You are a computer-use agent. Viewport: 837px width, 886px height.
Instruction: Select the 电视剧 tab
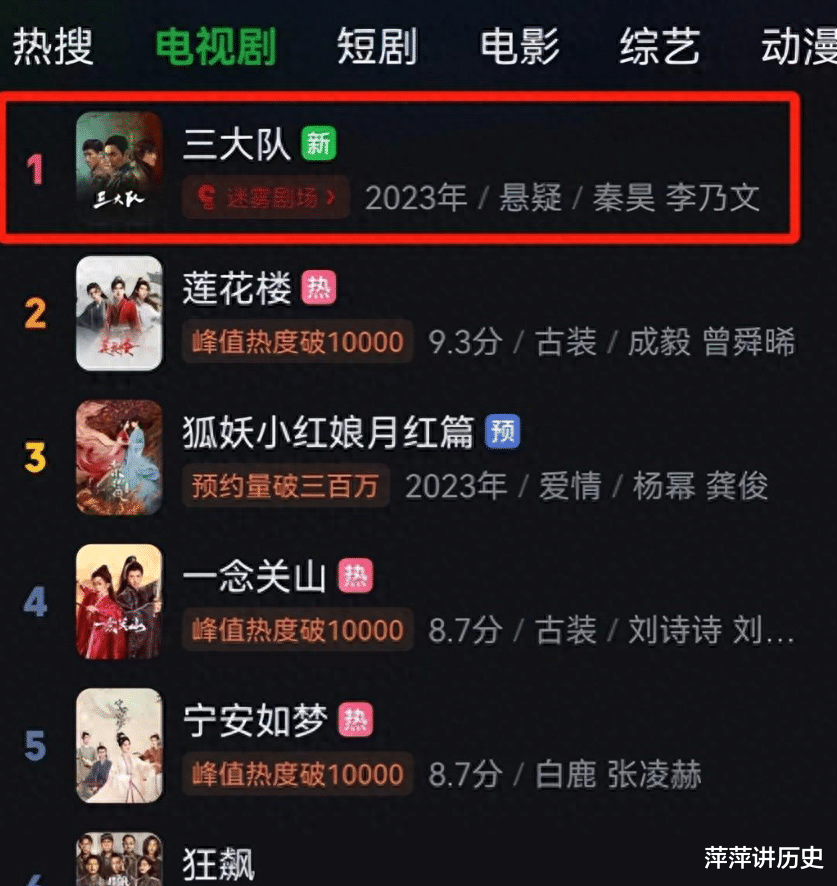point(216,47)
